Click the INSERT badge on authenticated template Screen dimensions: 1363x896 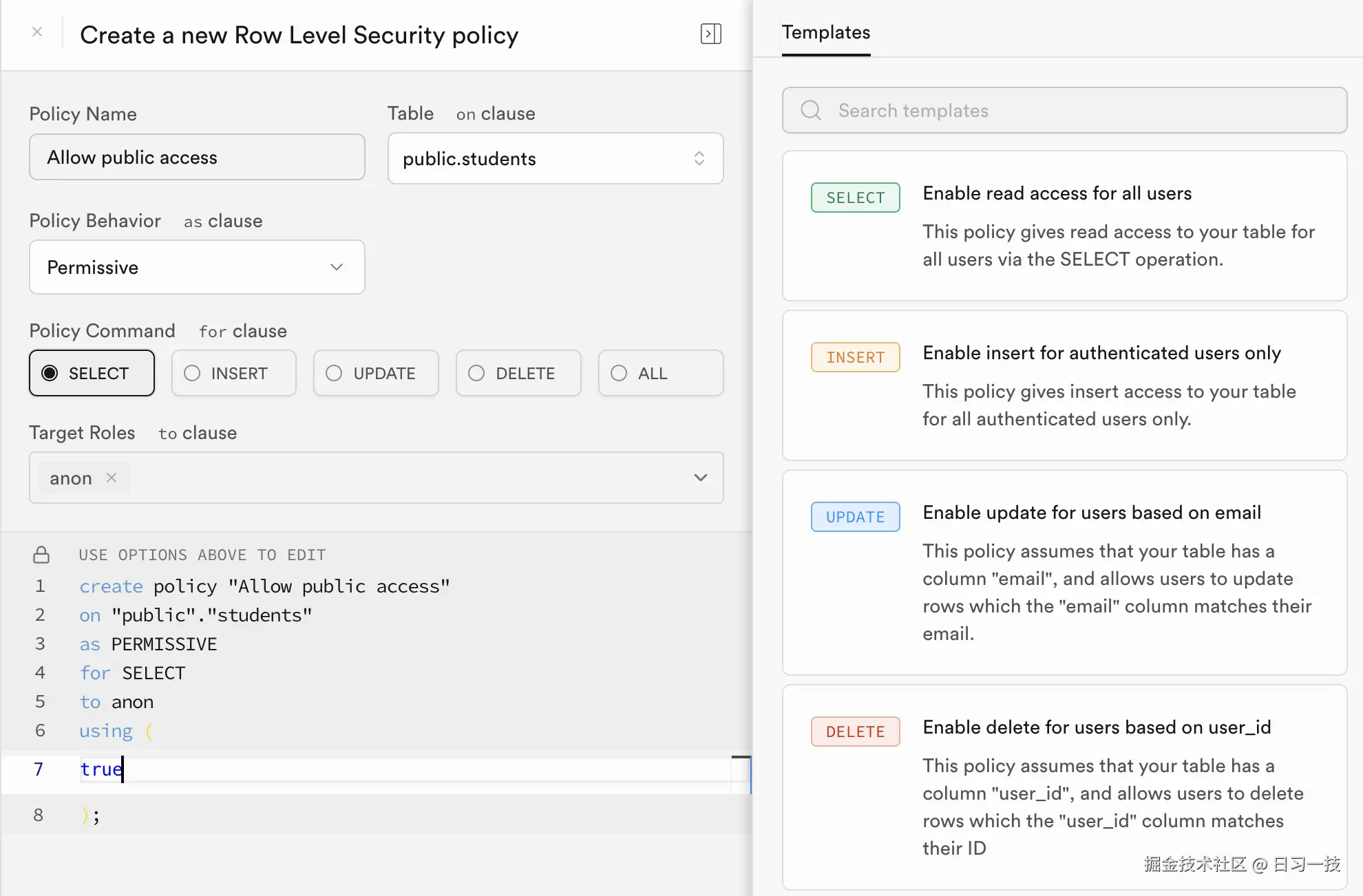tap(855, 357)
